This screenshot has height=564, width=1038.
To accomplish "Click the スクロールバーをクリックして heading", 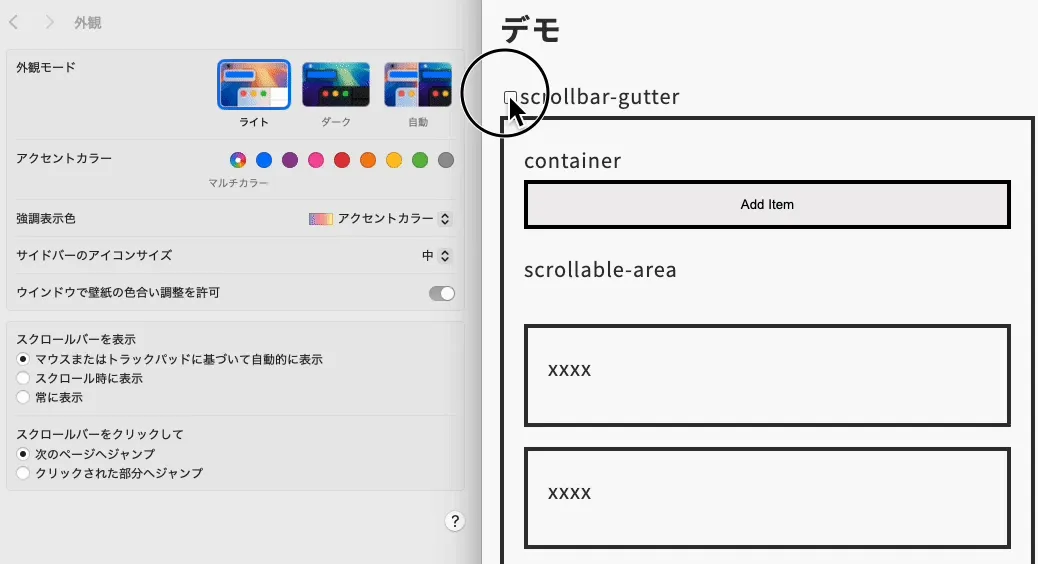I will pos(100,434).
